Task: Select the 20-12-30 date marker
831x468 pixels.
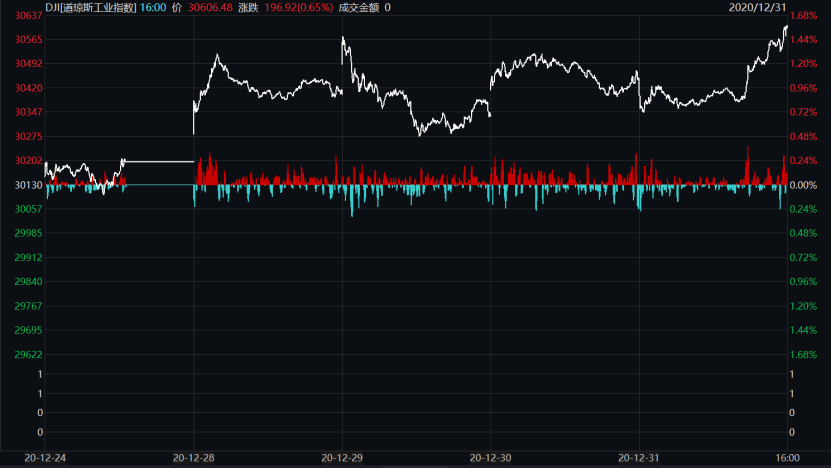Action: (x=490, y=458)
